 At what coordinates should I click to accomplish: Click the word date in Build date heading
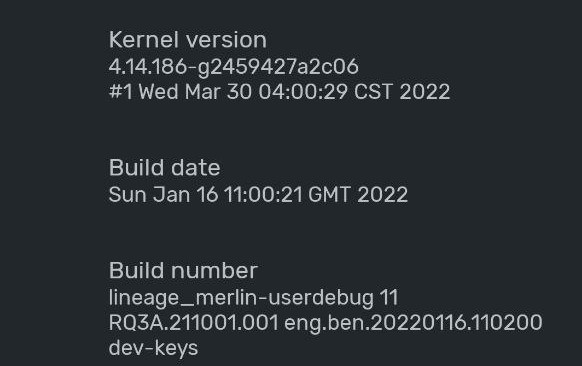point(196,167)
